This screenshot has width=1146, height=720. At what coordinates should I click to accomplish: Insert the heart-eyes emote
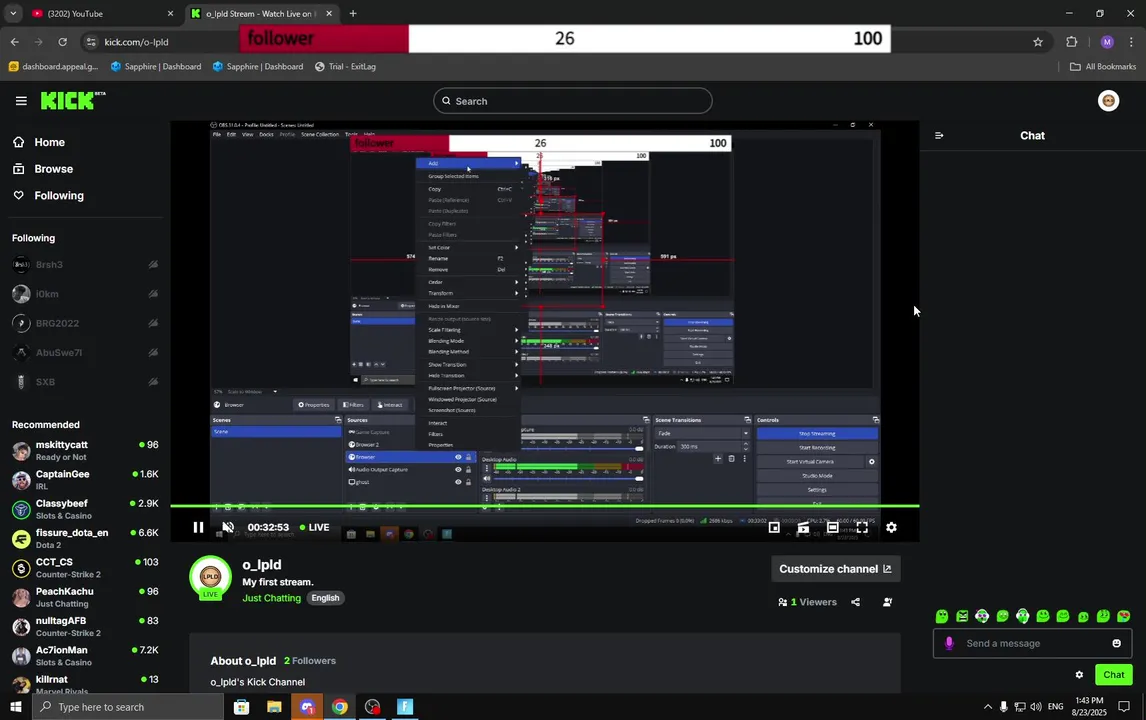[x=1123, y=616]
